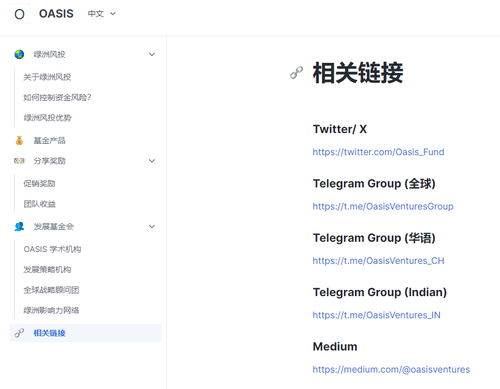The width and height of the screenshot is (500, 389).
Task: Click the link icon beside sidebar 相关链接
Action: pyautogui.click(x=19, y=333)
